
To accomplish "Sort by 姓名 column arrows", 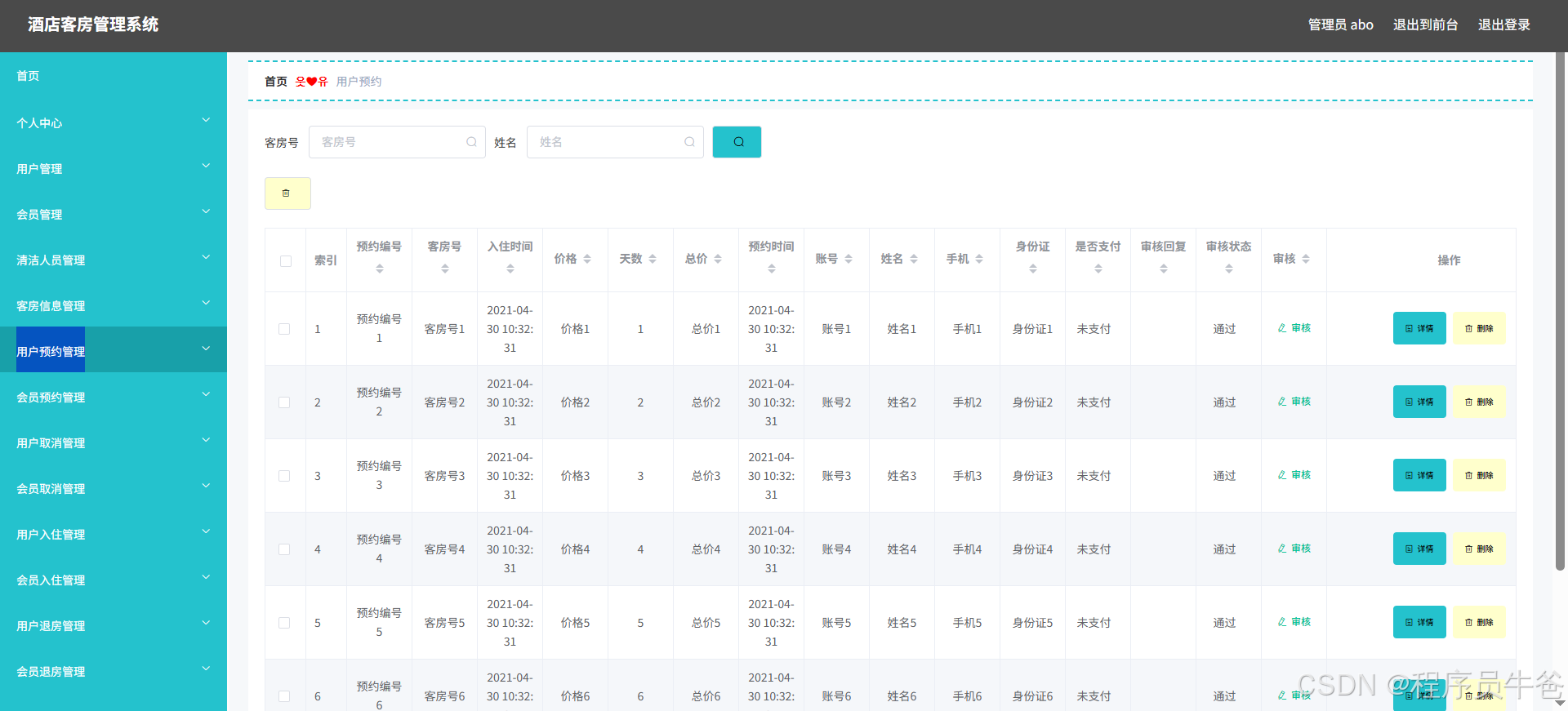I will pyautogui.click(x=914, y=259).
